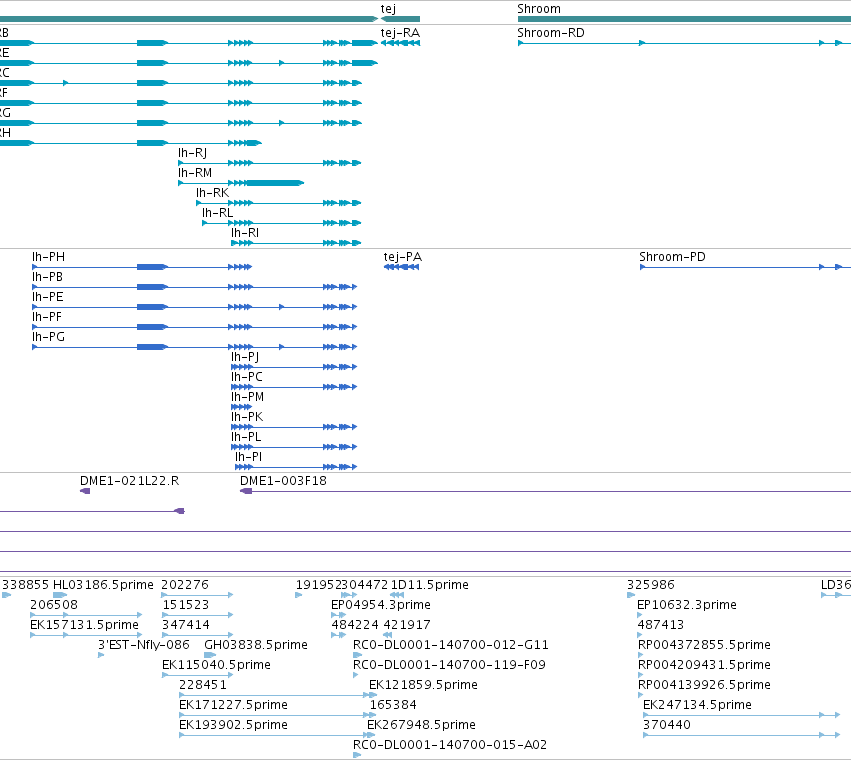Select the Ih-RI transcript label
Screen dimensions: 851x760
[x=245, y=233]
